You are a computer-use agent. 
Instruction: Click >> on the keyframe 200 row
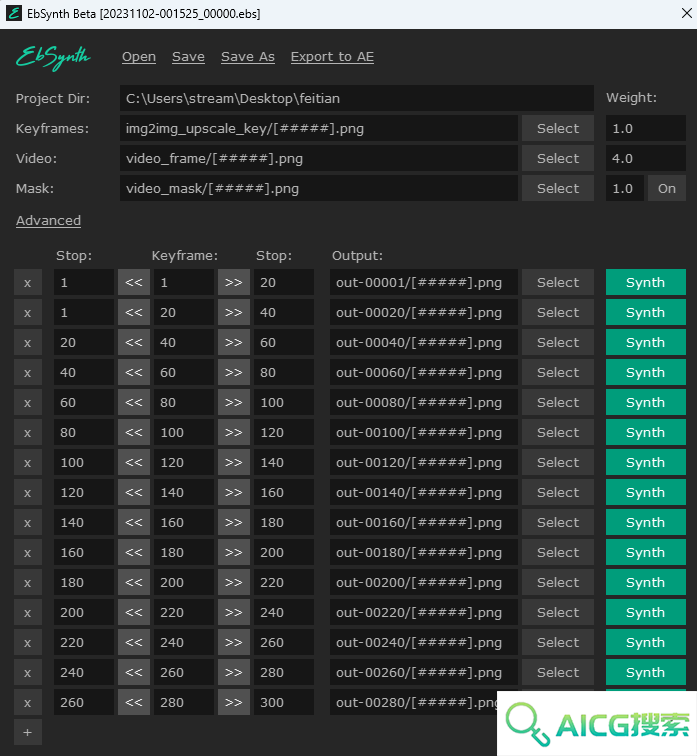(x=234, y=582)
